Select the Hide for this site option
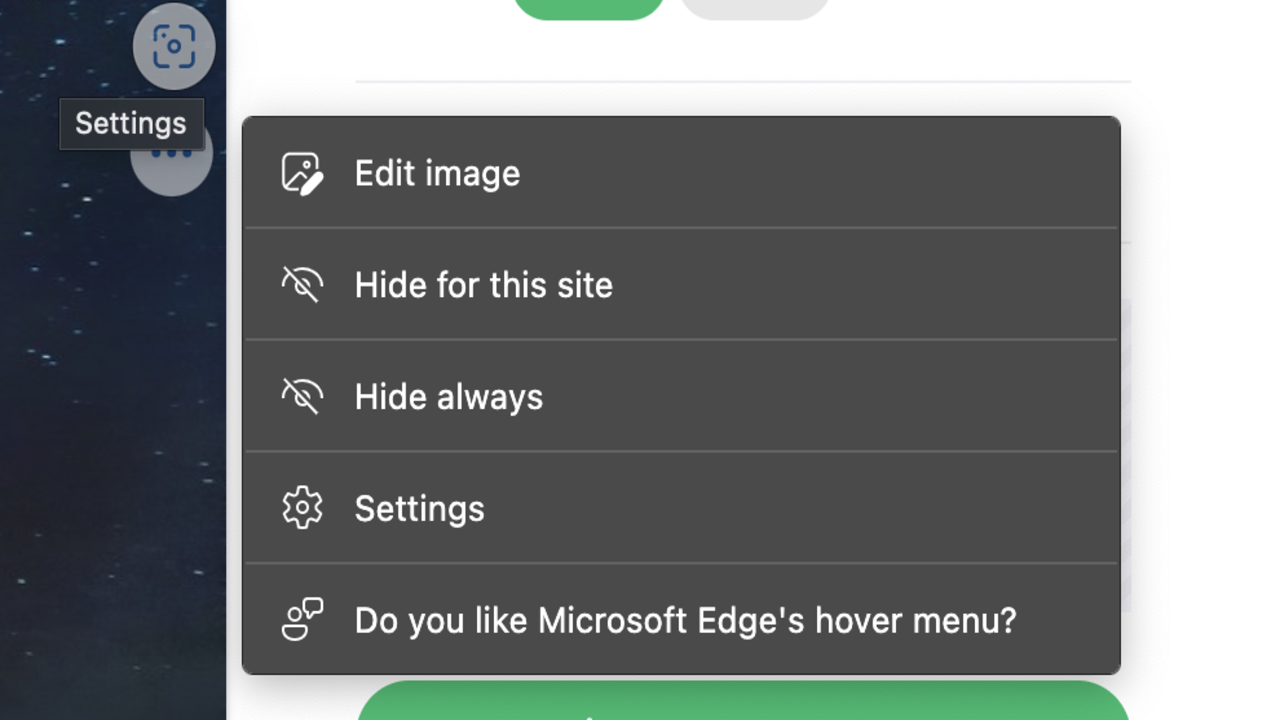Viewport: 1280px width, 720px height. coord(483,285)
